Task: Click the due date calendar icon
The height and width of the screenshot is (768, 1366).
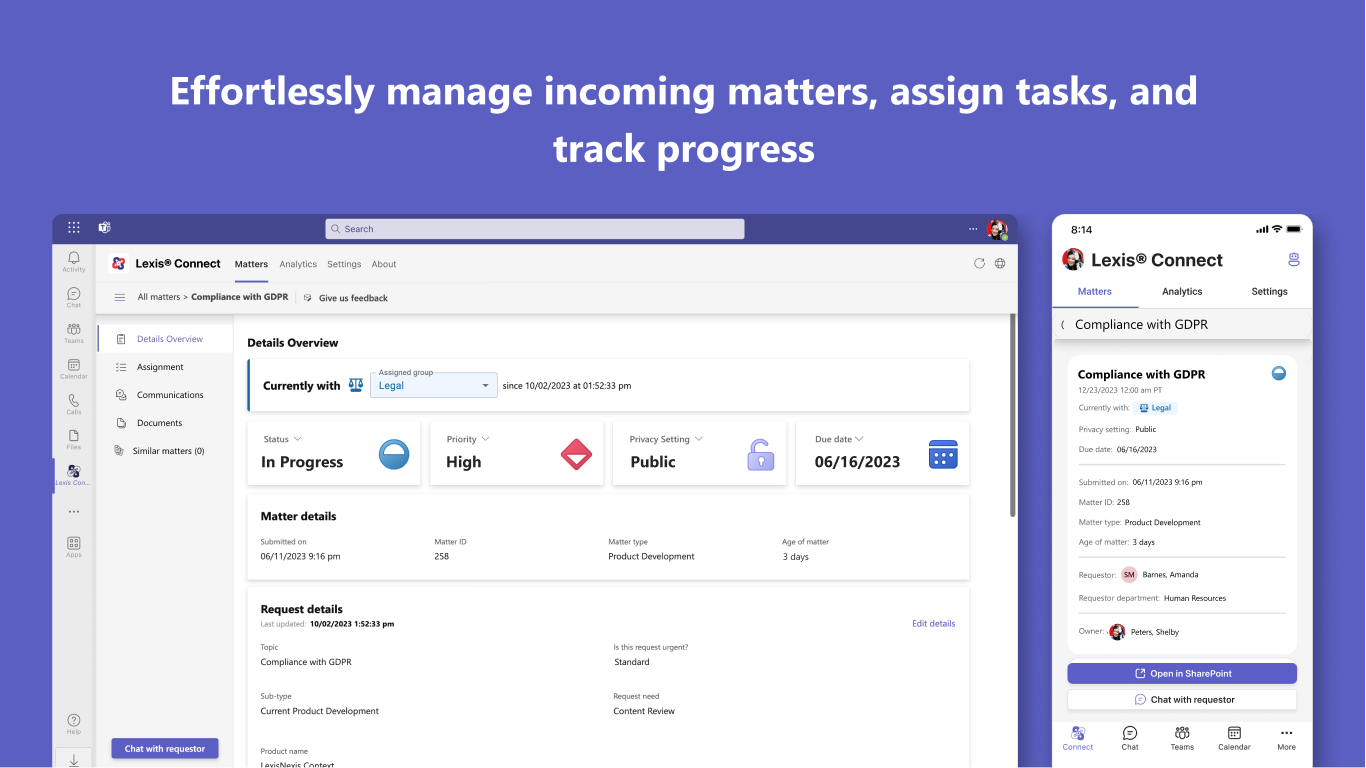Action: [x=943, y=455]
